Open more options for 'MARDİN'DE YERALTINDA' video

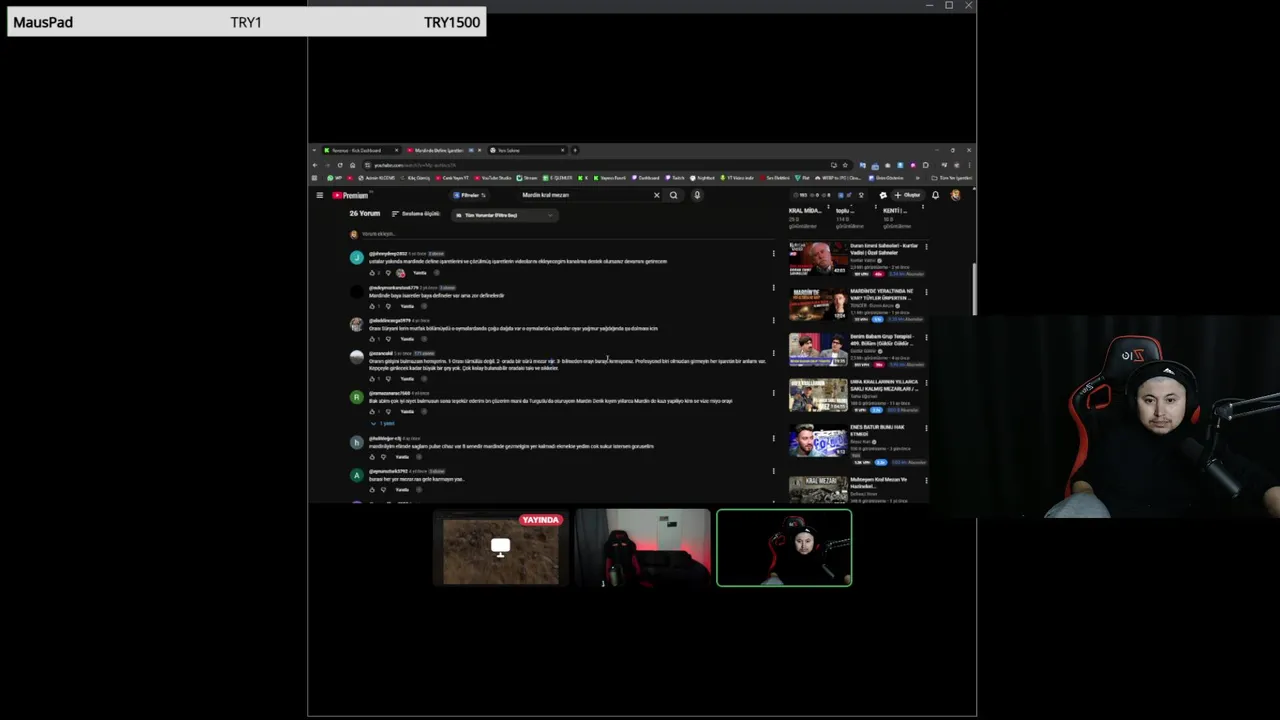[x=926, y=292]
